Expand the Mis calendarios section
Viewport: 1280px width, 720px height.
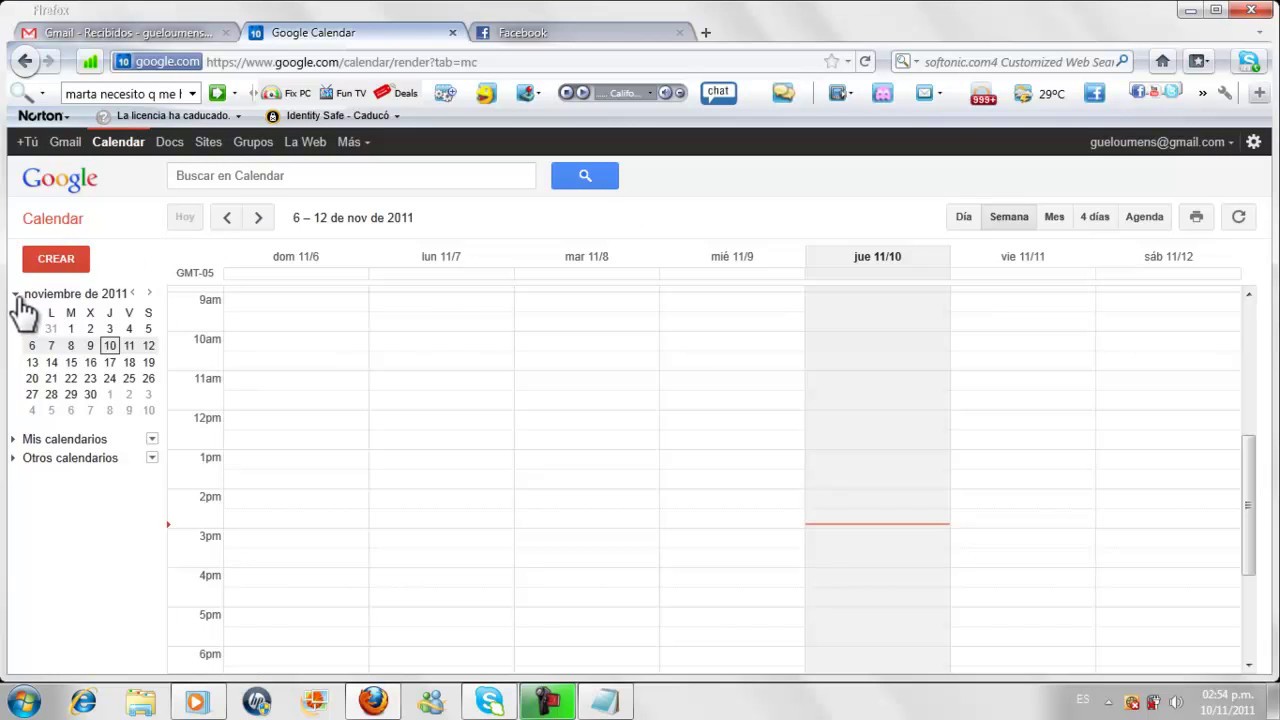point(13,439)
